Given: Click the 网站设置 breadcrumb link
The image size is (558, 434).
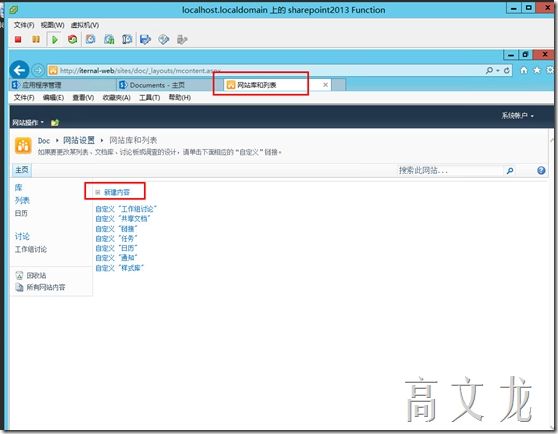Looking at the screenshot, I should tap(79, 140).
